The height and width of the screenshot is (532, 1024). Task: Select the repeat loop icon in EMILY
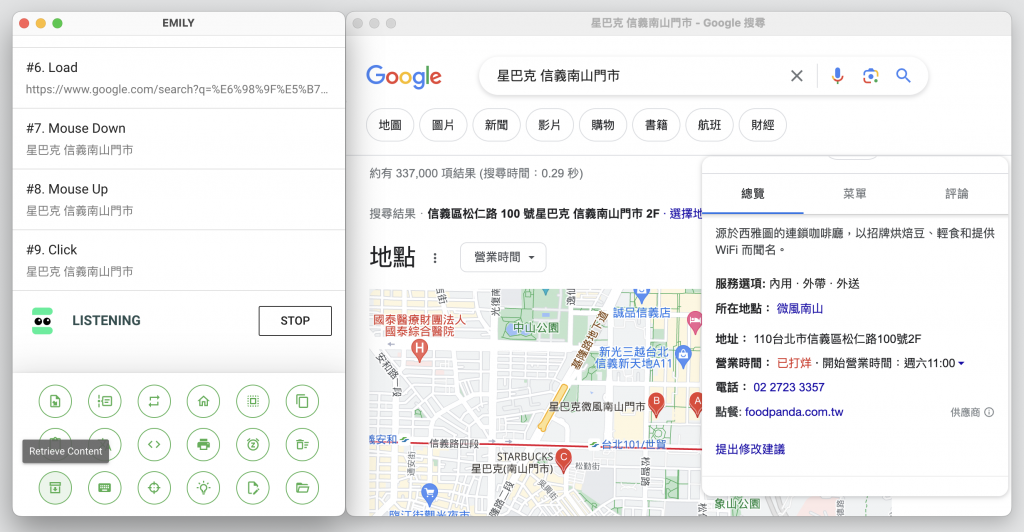coord(154,401)
